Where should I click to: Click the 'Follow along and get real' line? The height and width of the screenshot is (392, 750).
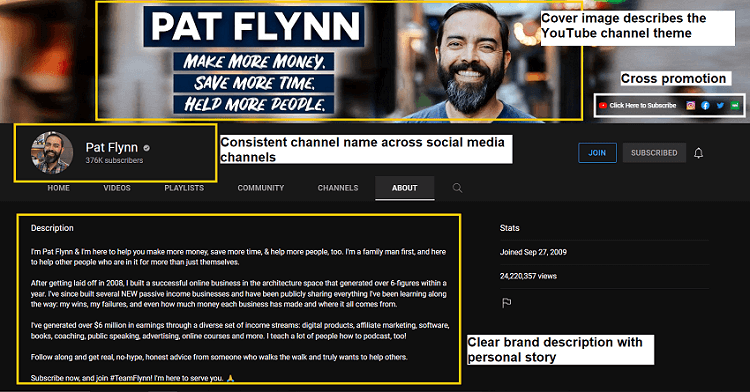219,357
